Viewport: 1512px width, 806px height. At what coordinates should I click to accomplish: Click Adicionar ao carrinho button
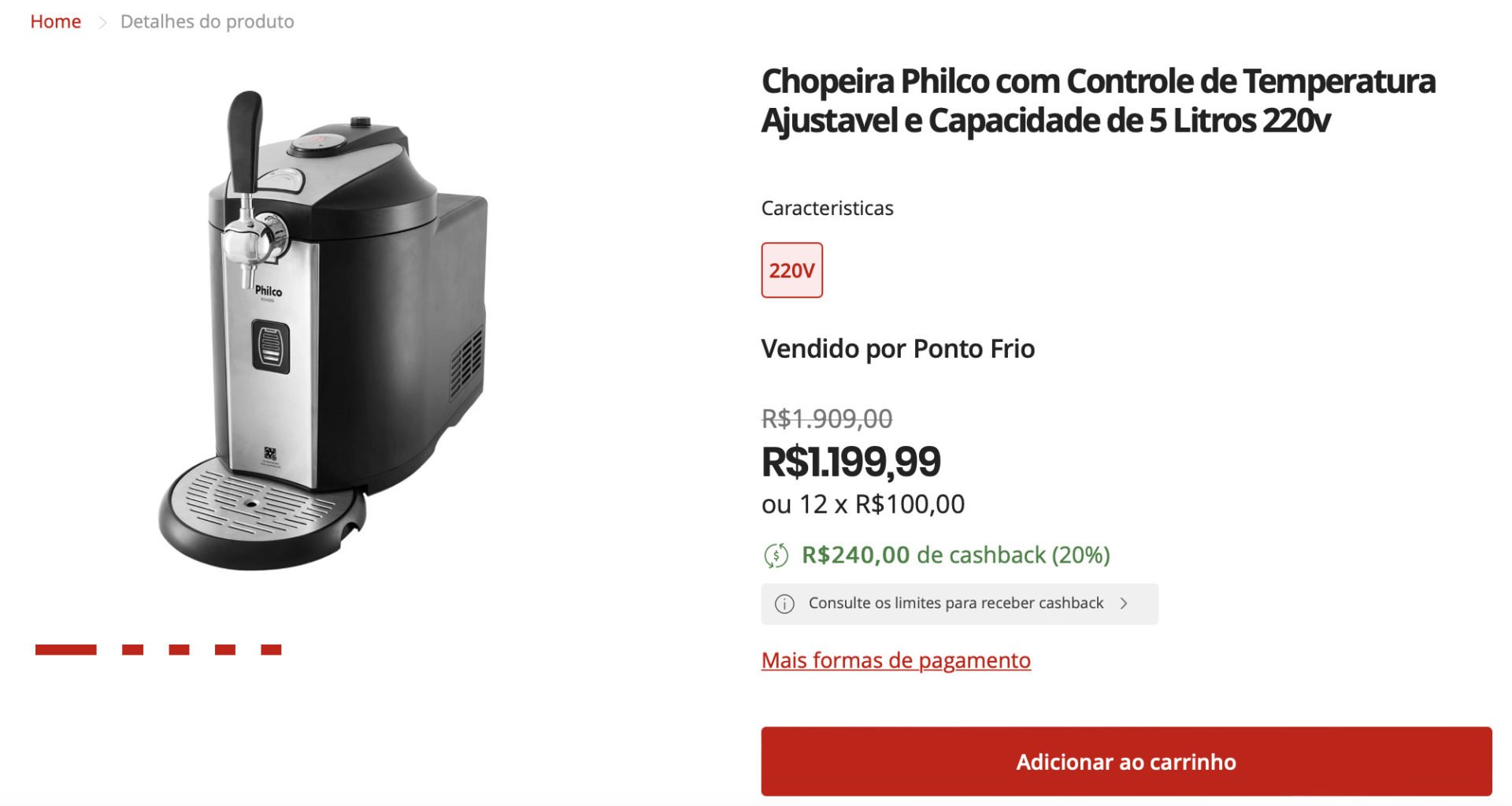(x=1126, y=761)
